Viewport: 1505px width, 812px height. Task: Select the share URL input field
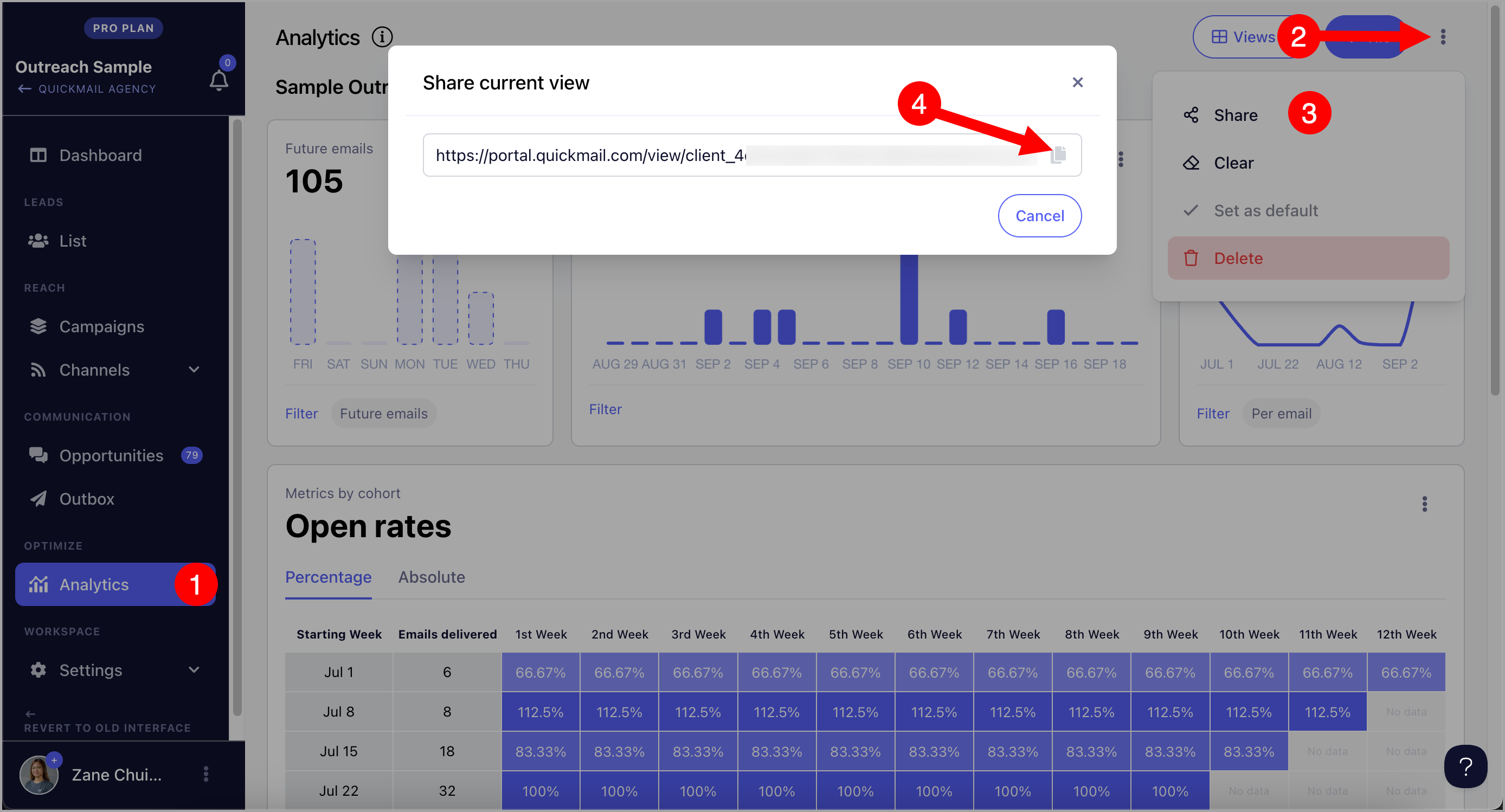752,155
